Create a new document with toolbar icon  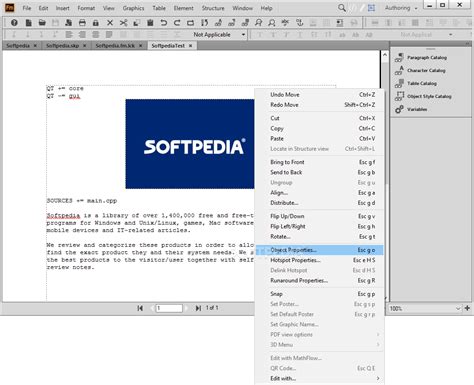click(29, 23)
